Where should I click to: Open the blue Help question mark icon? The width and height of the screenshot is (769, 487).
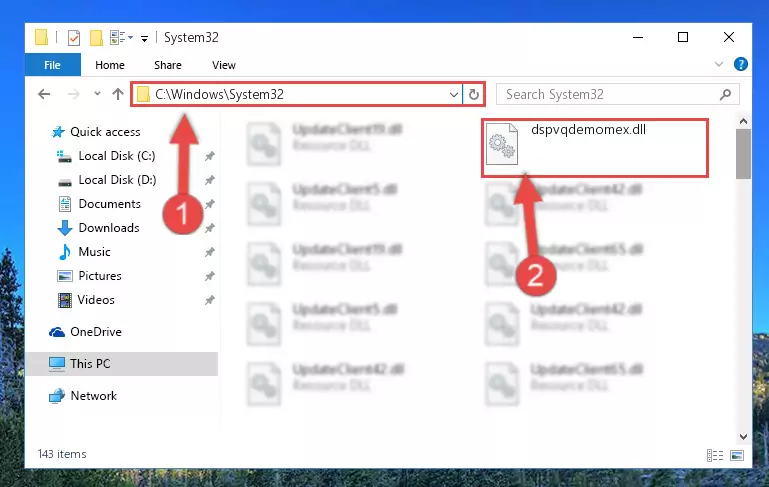tap(741, 64)
